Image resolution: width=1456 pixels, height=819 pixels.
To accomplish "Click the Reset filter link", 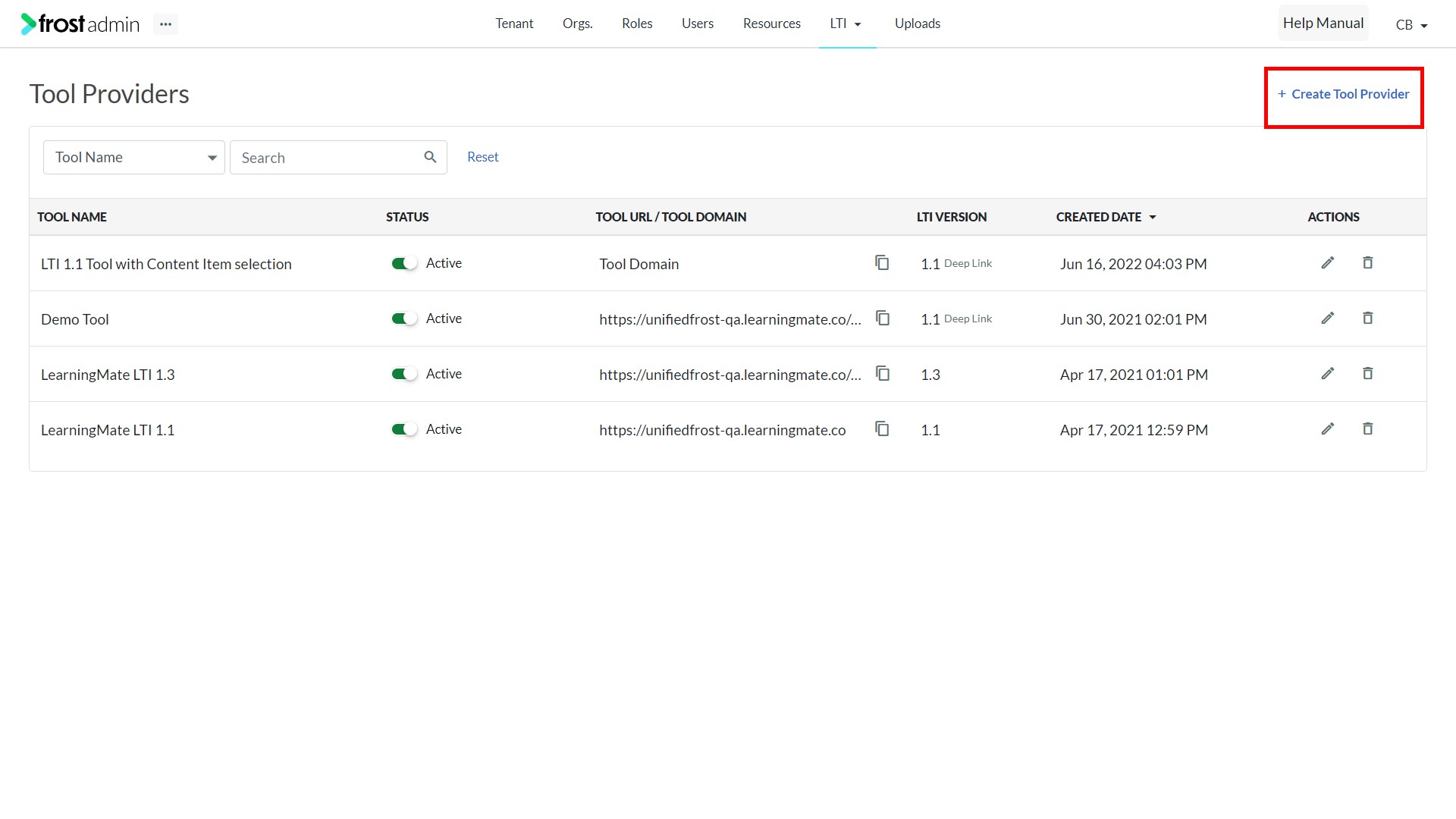I will coord(483,157).
